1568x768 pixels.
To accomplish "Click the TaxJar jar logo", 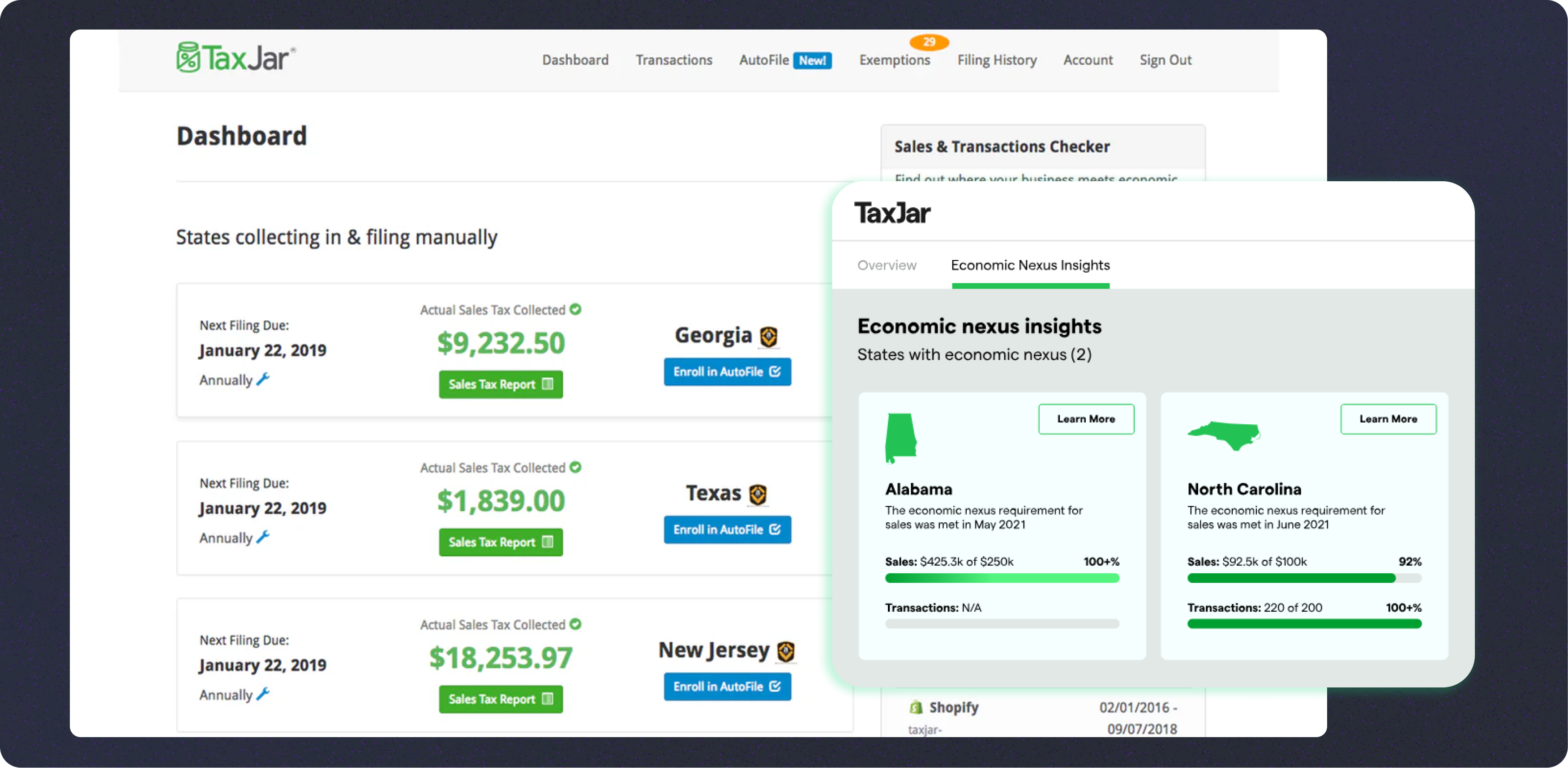I will tap(188, 58).
